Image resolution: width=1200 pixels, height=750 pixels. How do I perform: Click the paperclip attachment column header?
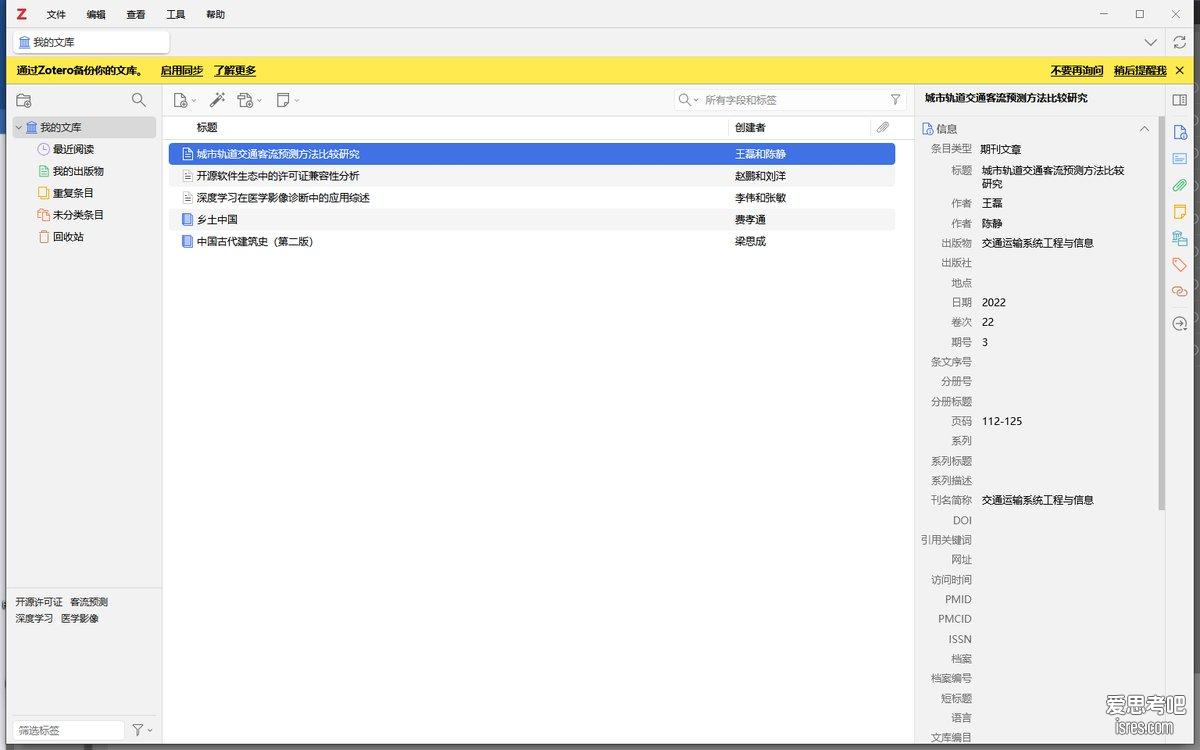tap(882, 127)
